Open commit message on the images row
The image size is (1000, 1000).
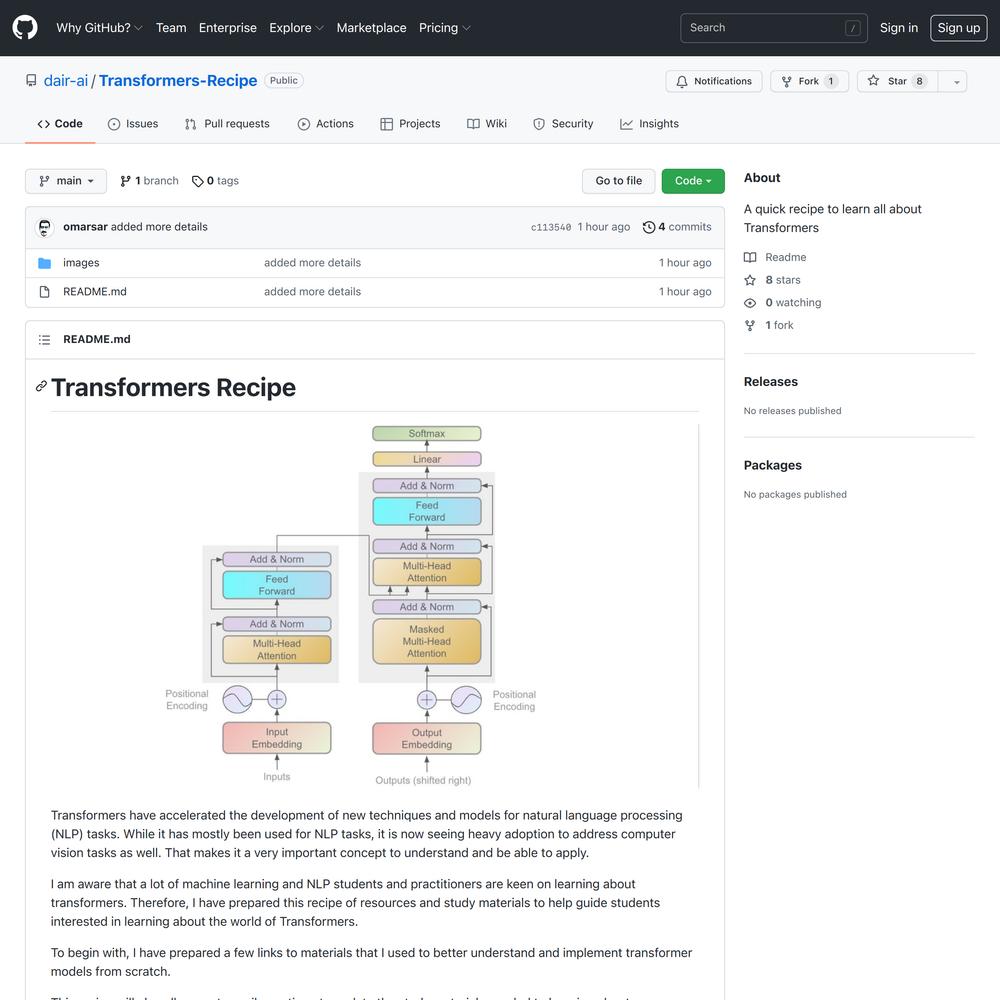[x=312, y=263]
